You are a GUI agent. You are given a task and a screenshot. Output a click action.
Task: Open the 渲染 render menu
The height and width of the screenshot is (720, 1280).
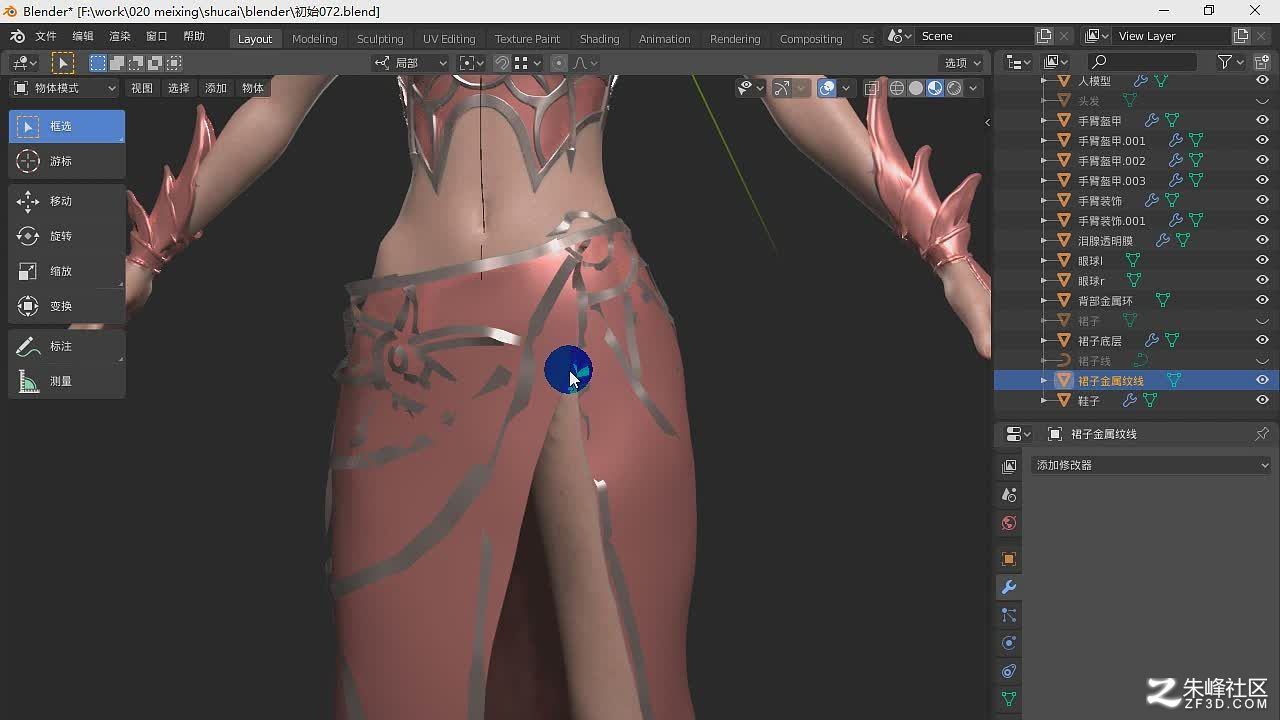pos(120,36)
